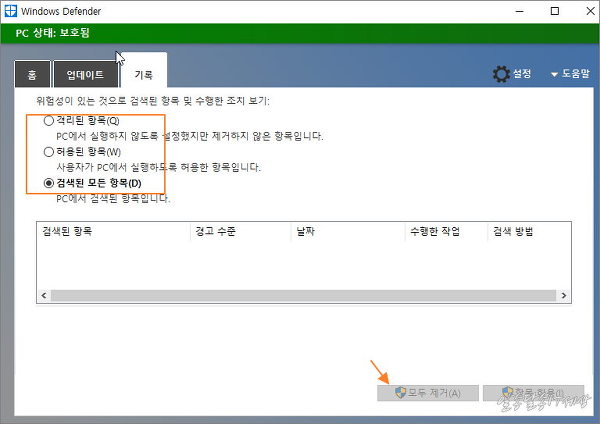Expand the 도움말 dropdown menu
This screenshot has height=424, width=600.
(x=570, y=75)
